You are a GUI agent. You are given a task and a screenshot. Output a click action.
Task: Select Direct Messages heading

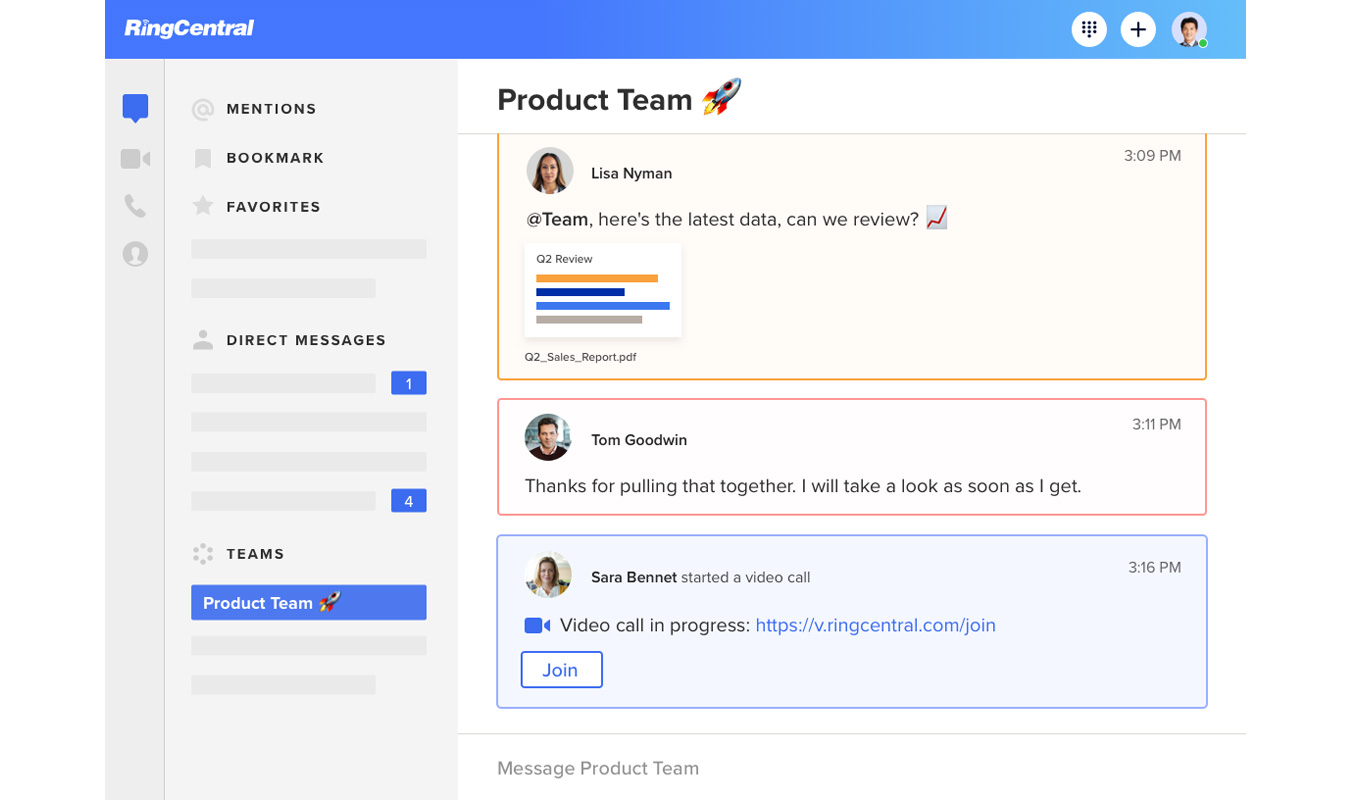(x=306, y=340)
